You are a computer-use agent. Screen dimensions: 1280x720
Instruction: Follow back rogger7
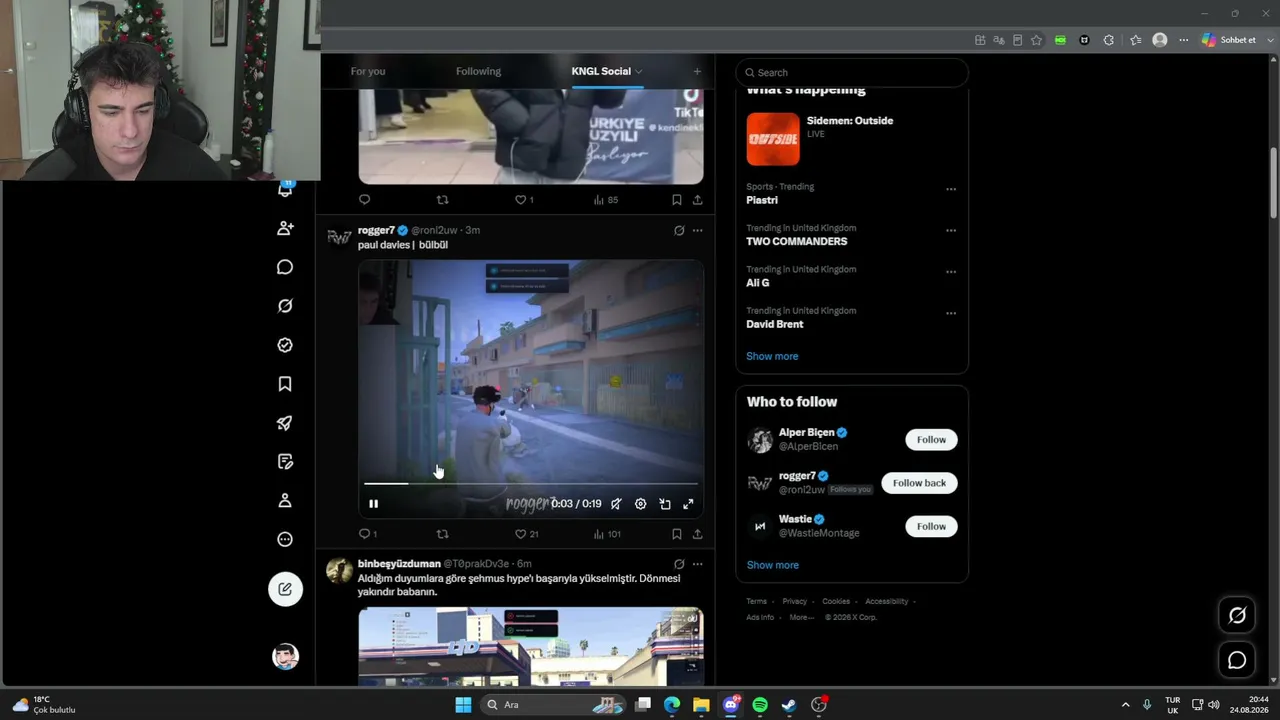pos(919,483)
